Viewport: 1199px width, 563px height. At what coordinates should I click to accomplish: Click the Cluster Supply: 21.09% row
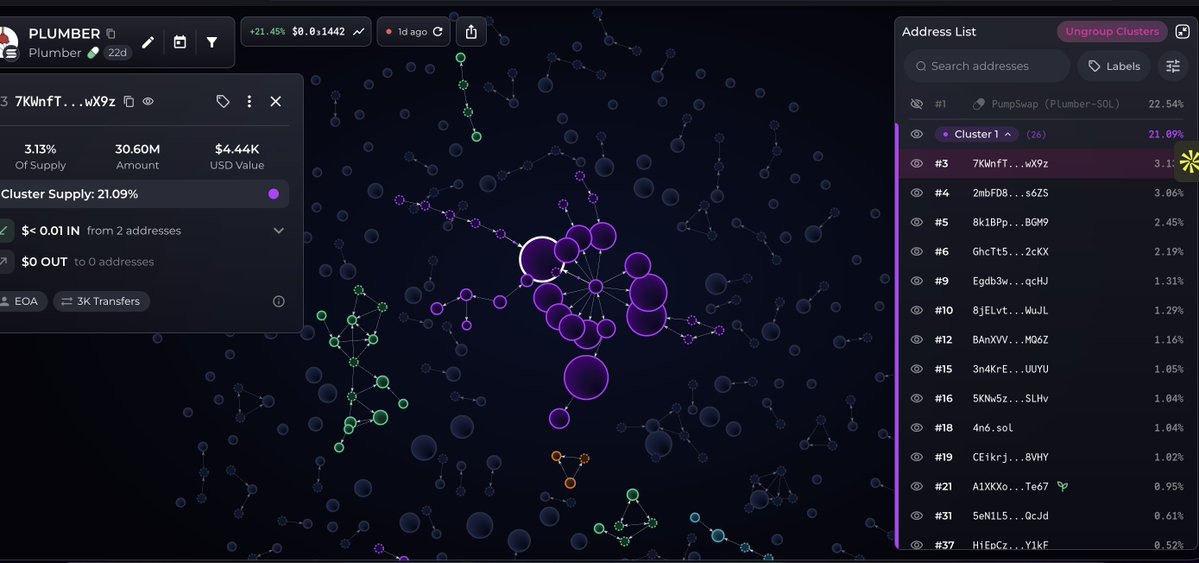point(143,194)
